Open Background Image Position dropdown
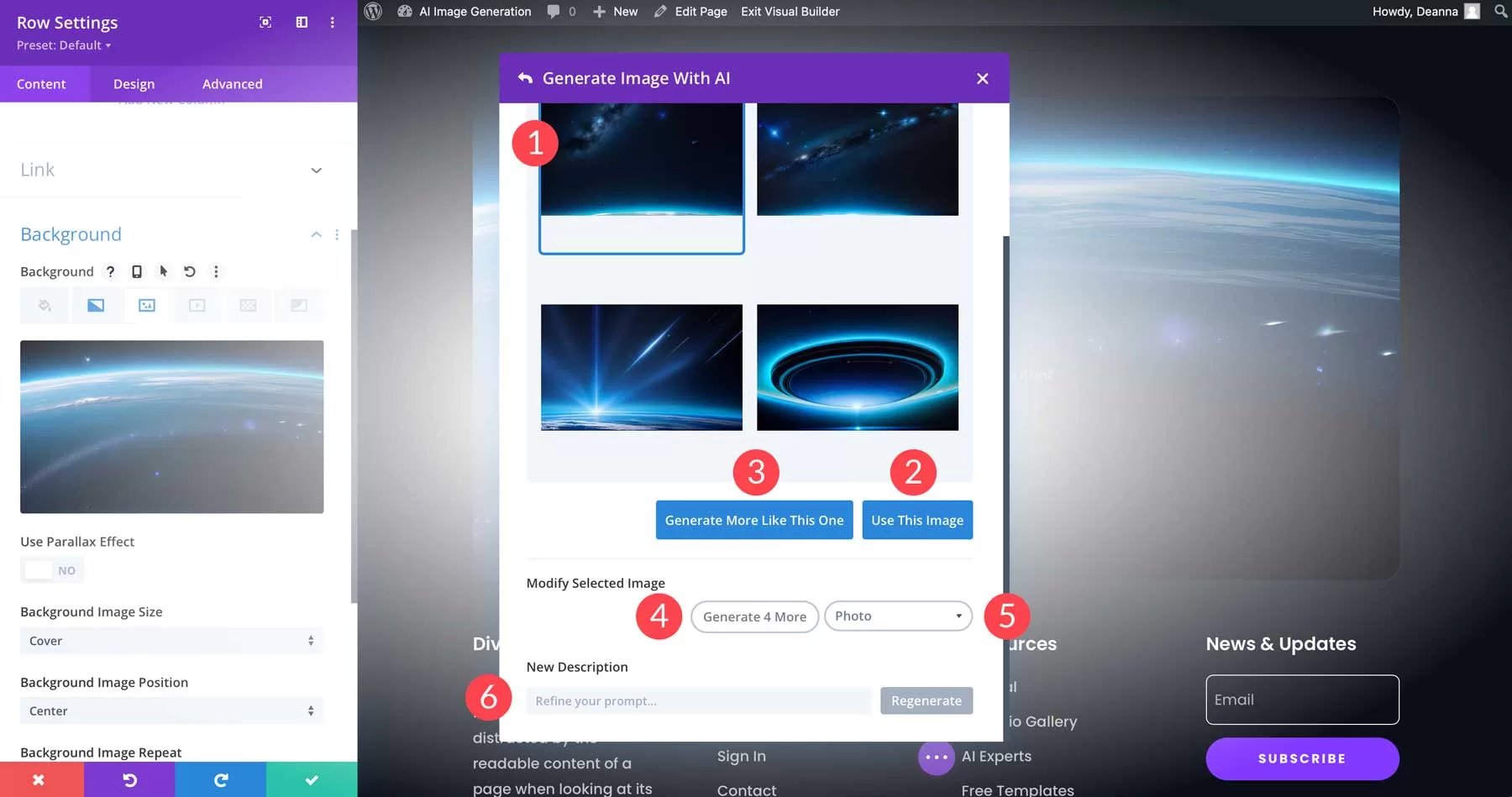This screenshot has height=797, width=1512. point(171,710)
